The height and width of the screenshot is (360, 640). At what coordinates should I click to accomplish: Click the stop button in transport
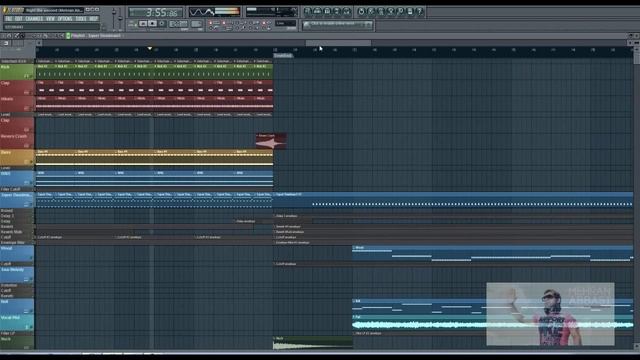152,24
